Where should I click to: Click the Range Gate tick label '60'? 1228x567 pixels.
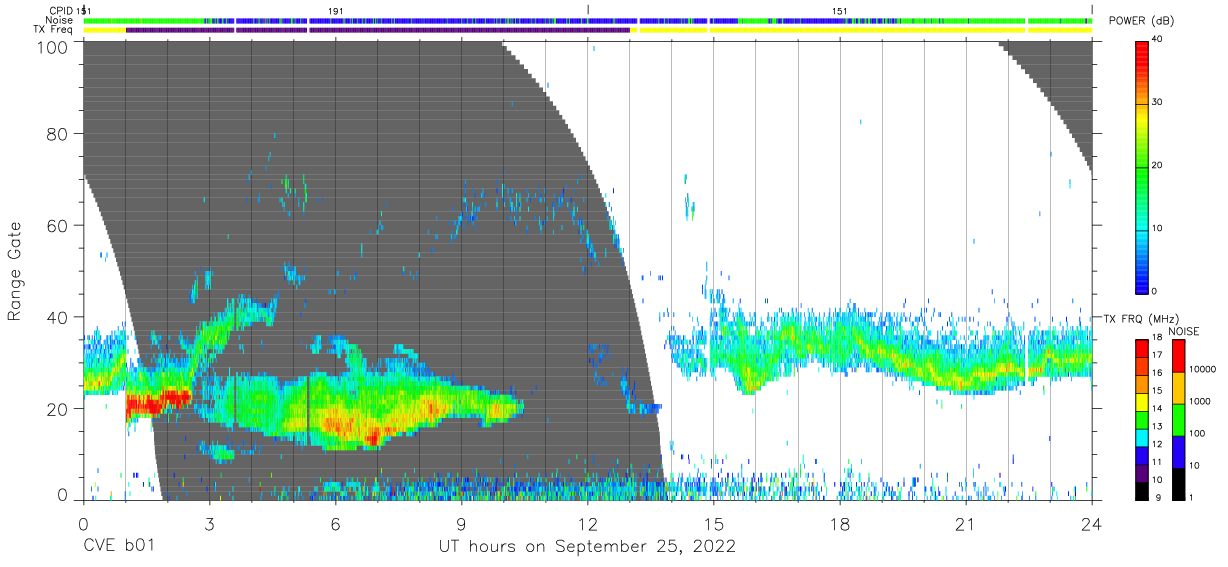[x=58, y=226]
